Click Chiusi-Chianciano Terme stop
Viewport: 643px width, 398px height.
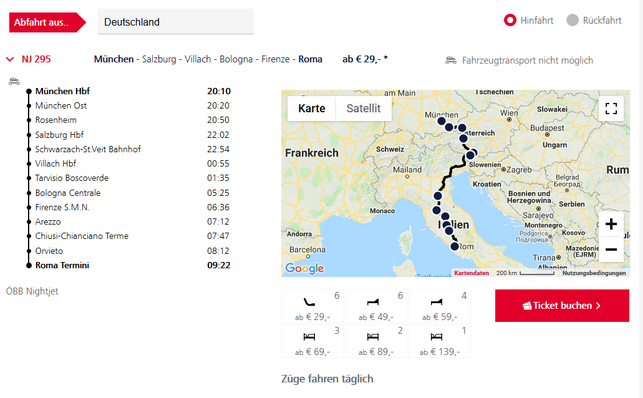coord(82,236)
